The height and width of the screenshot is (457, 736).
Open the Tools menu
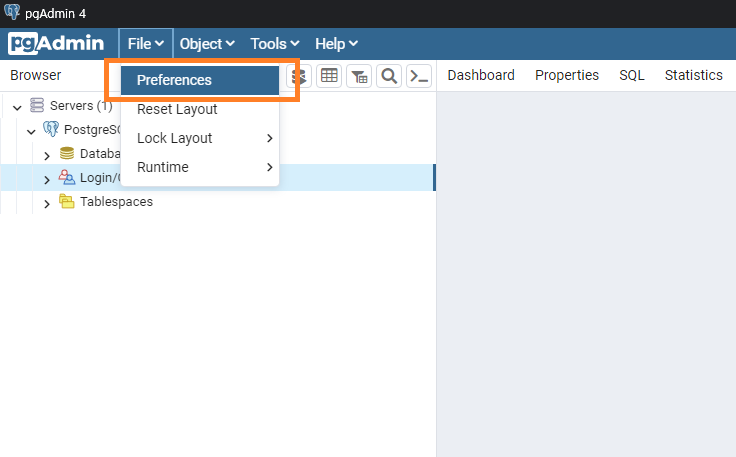(x=275, y=44)
